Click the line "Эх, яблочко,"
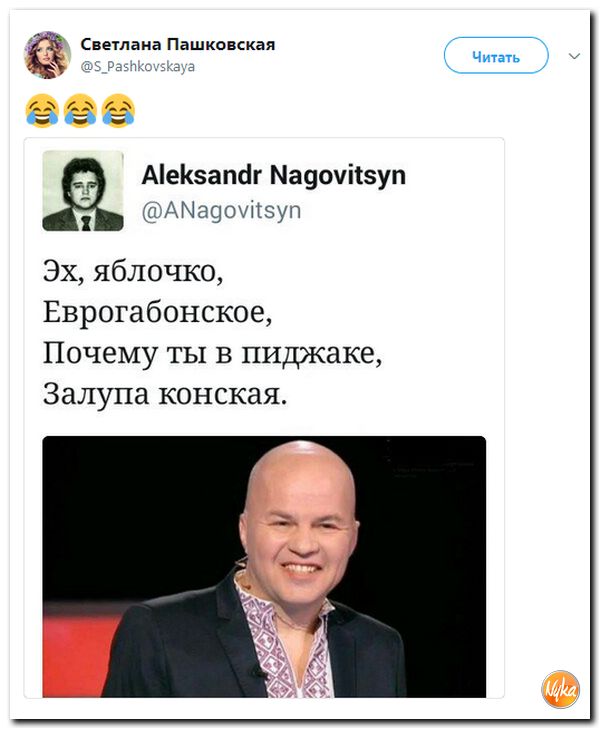 [133, 271]
